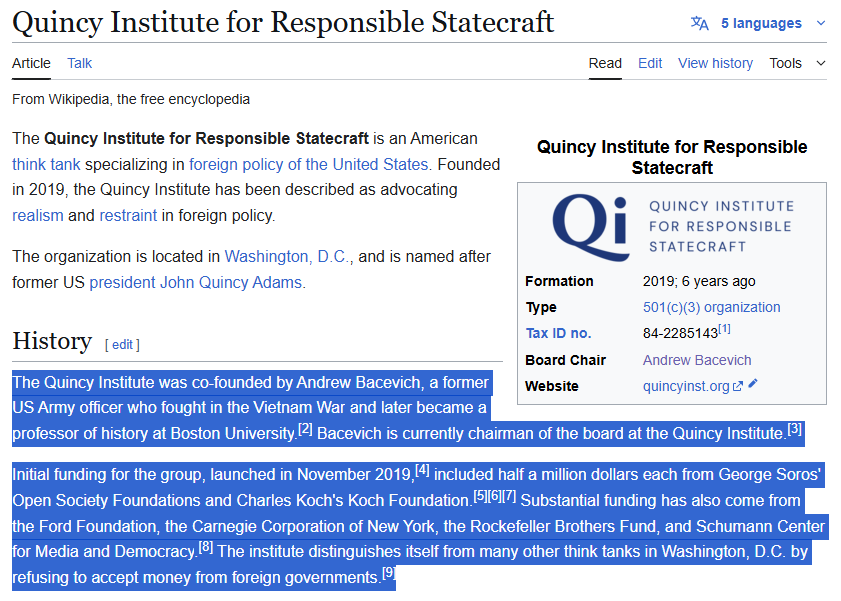841x601 pixels.
Task: Open citation [7] after Koch Foundation
Action: click(x=509, y=496)
